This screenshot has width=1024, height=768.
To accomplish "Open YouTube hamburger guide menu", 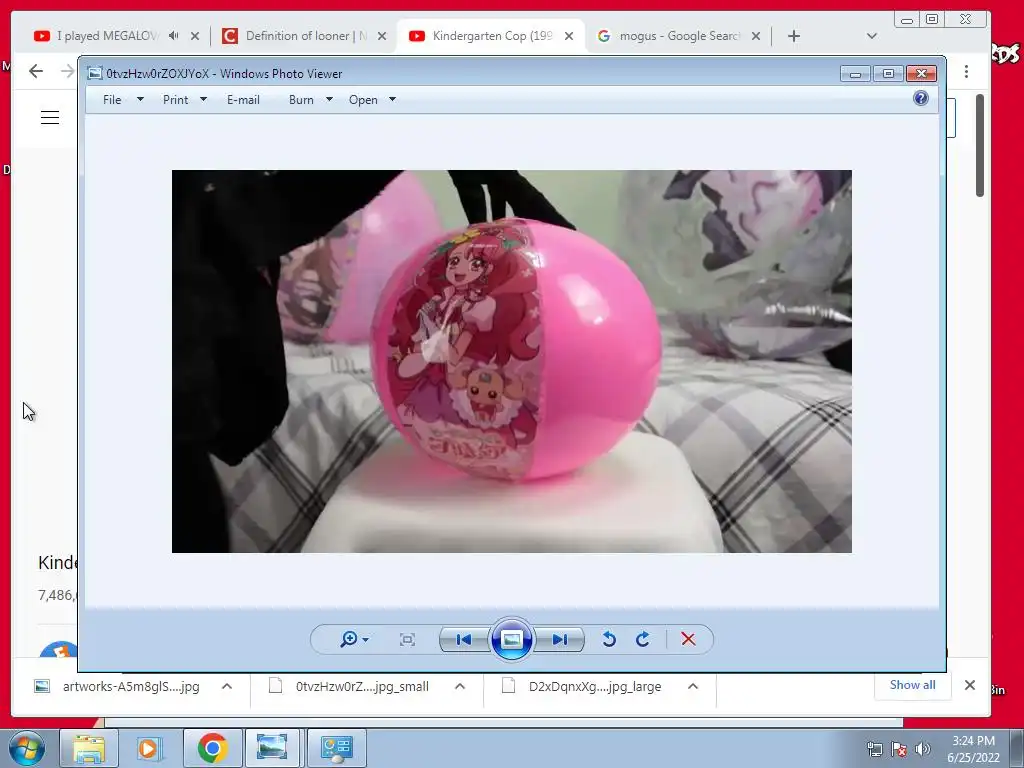I will pyautogui.click(x=50, y=118).
